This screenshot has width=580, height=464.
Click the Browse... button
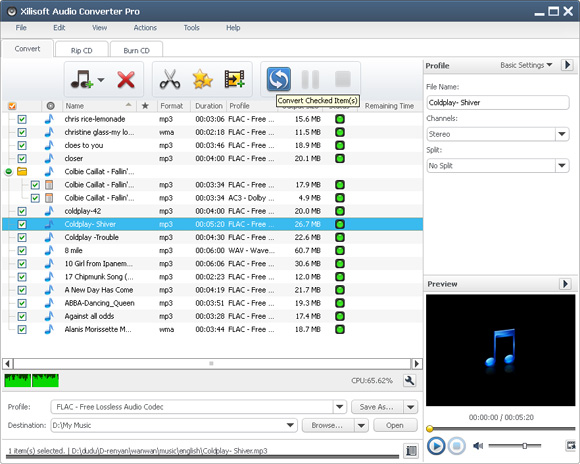(327, 426)
